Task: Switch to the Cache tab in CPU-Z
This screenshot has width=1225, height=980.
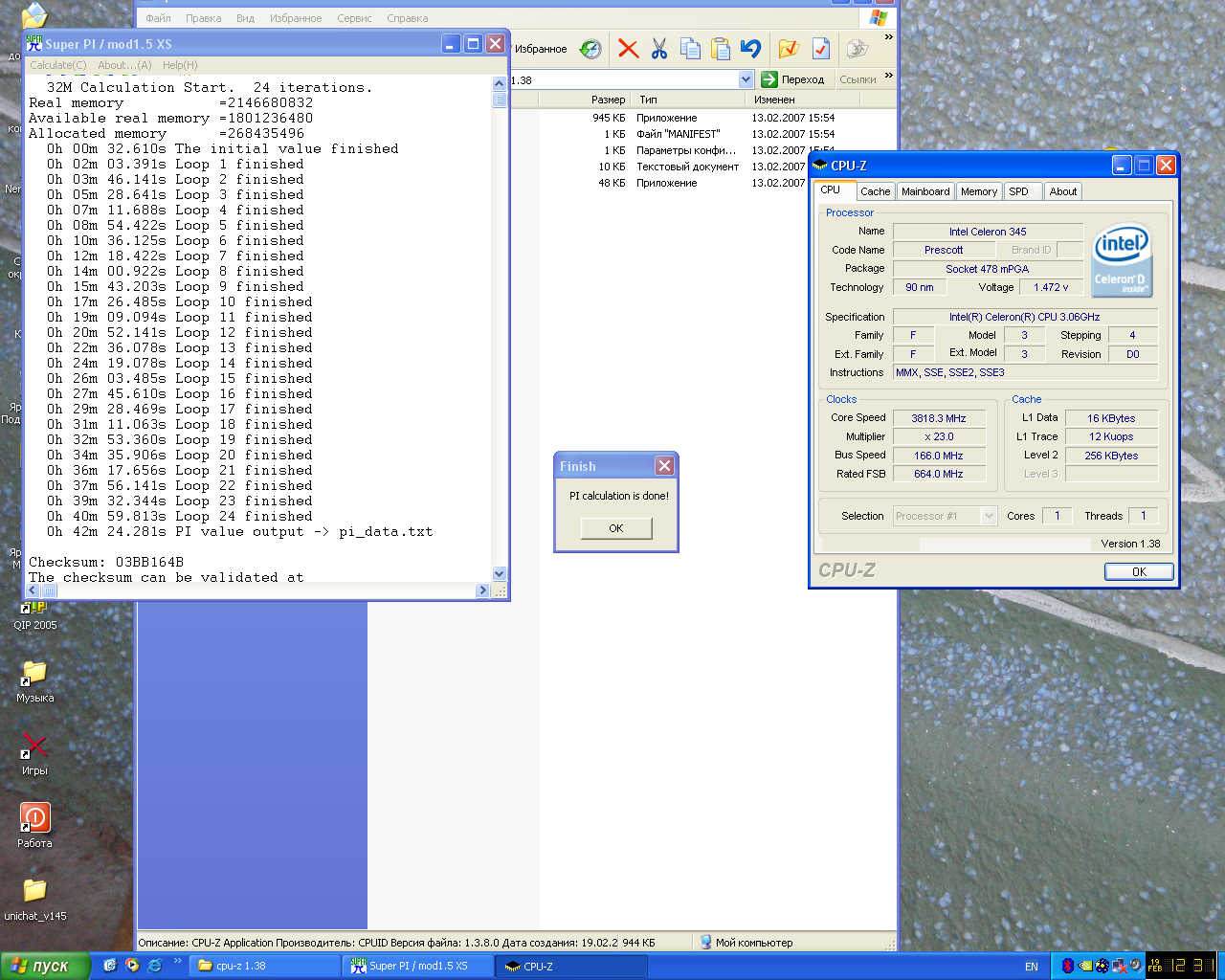Action: point(875,191)
